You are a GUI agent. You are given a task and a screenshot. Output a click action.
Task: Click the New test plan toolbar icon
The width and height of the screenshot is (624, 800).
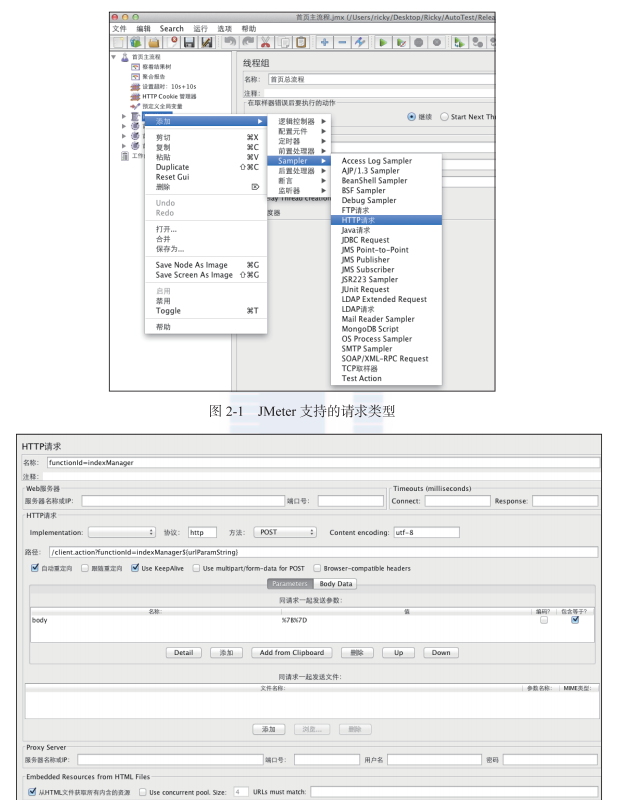(118, 42)
